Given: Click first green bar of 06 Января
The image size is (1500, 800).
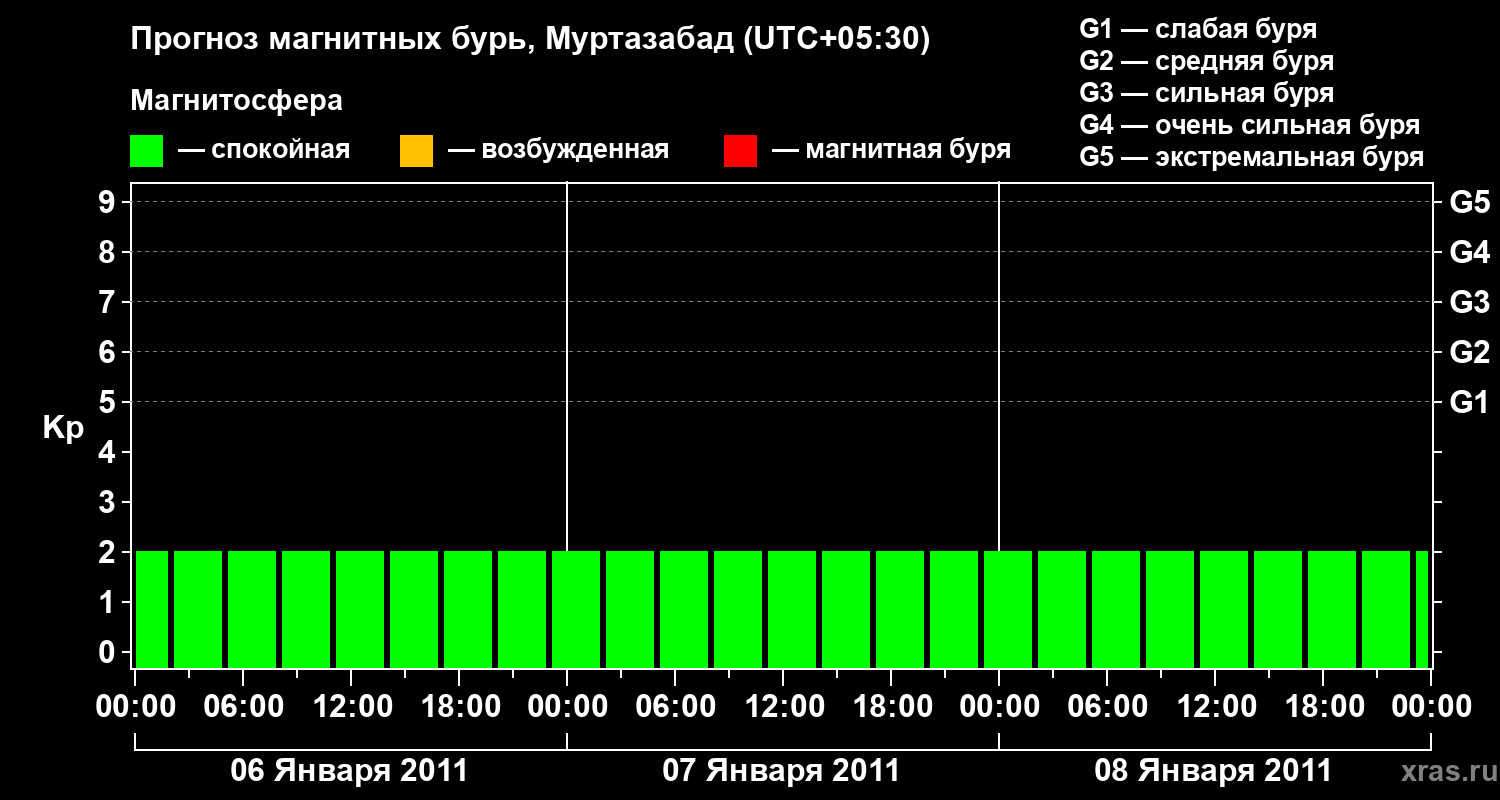Looking at the screenshot, I should coord(152,609).
